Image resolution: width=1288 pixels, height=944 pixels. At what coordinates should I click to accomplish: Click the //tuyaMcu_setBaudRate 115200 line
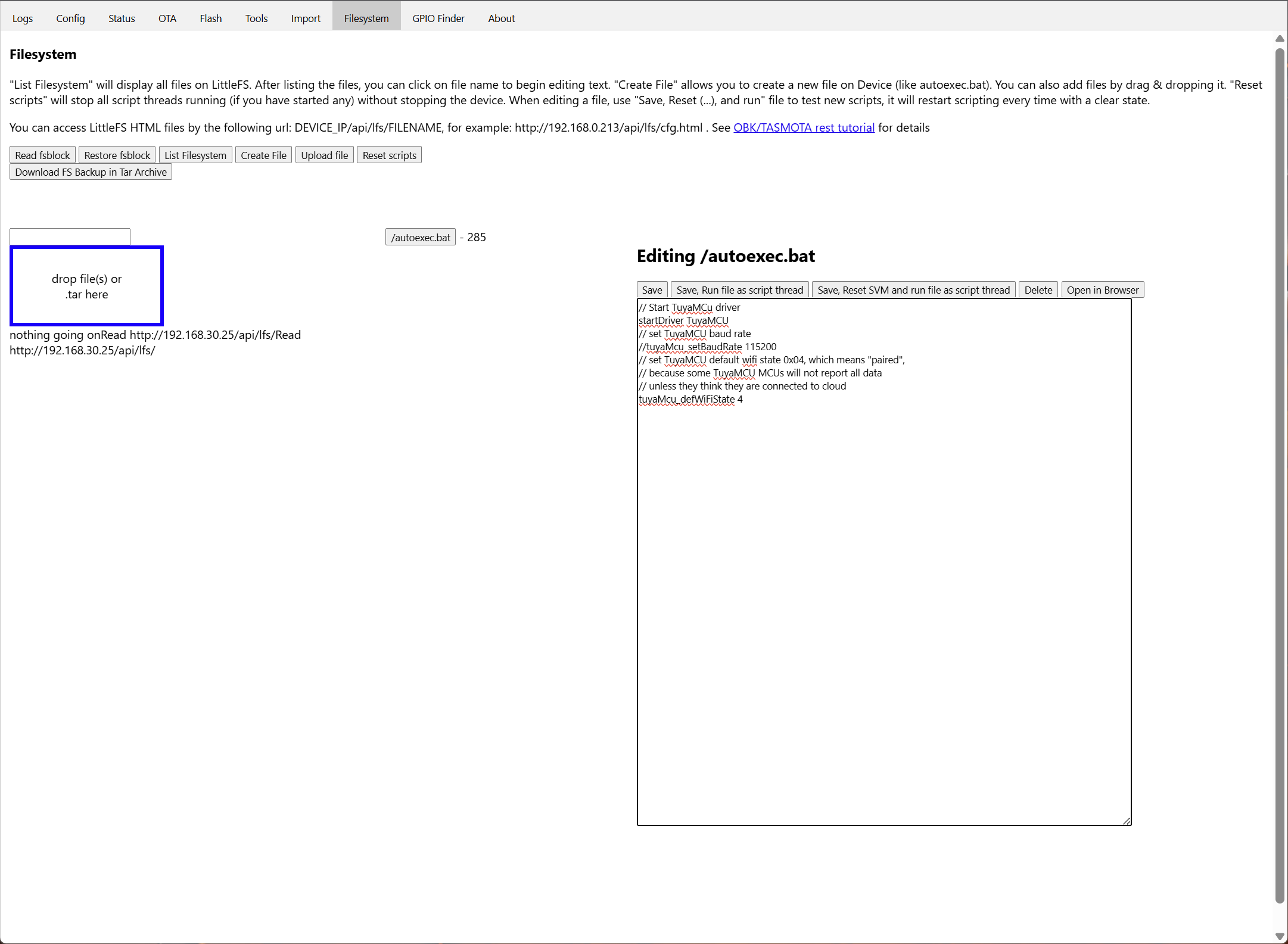pyautogui.click(x=707, y=347)
